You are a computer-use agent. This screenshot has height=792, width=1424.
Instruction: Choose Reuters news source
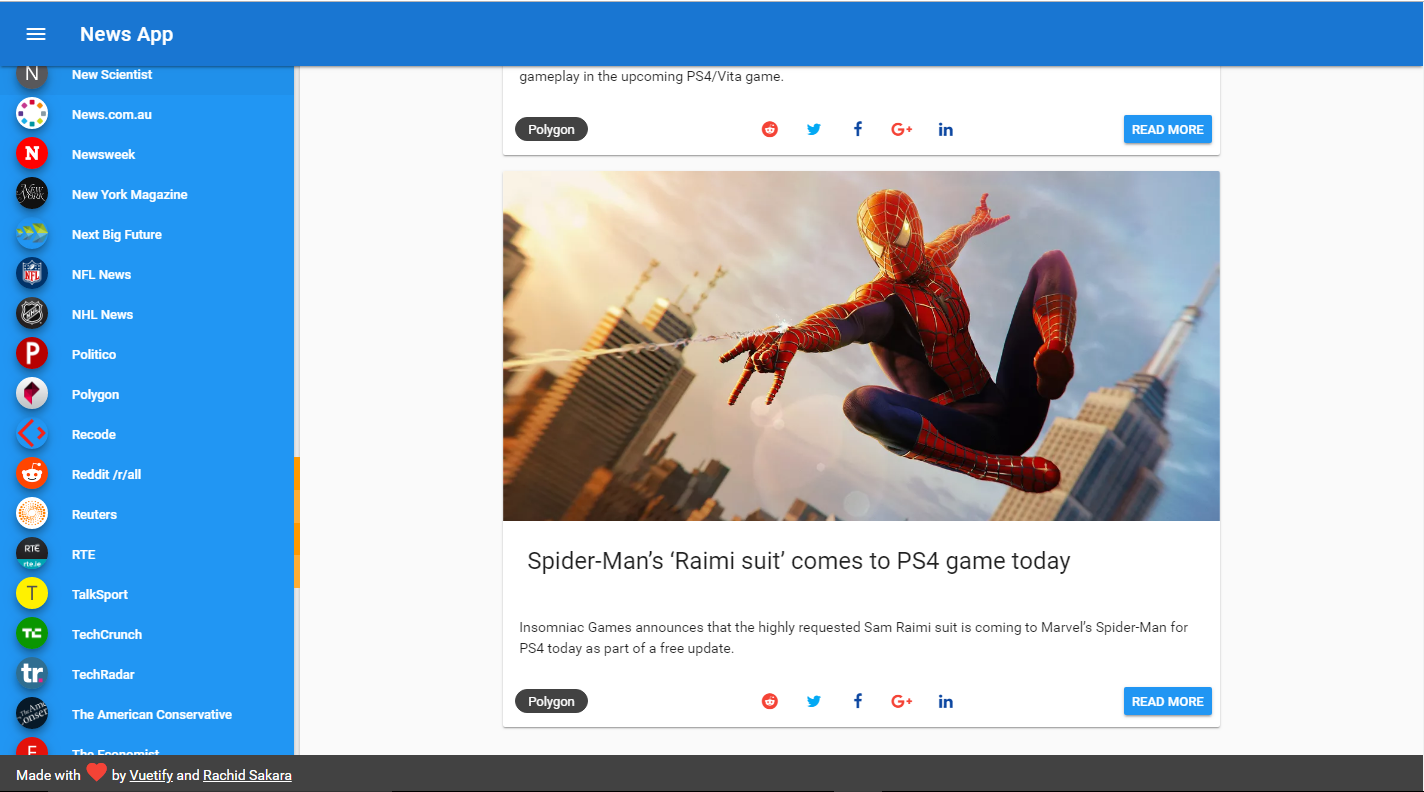pyautogui.click(x=147, y=514)
